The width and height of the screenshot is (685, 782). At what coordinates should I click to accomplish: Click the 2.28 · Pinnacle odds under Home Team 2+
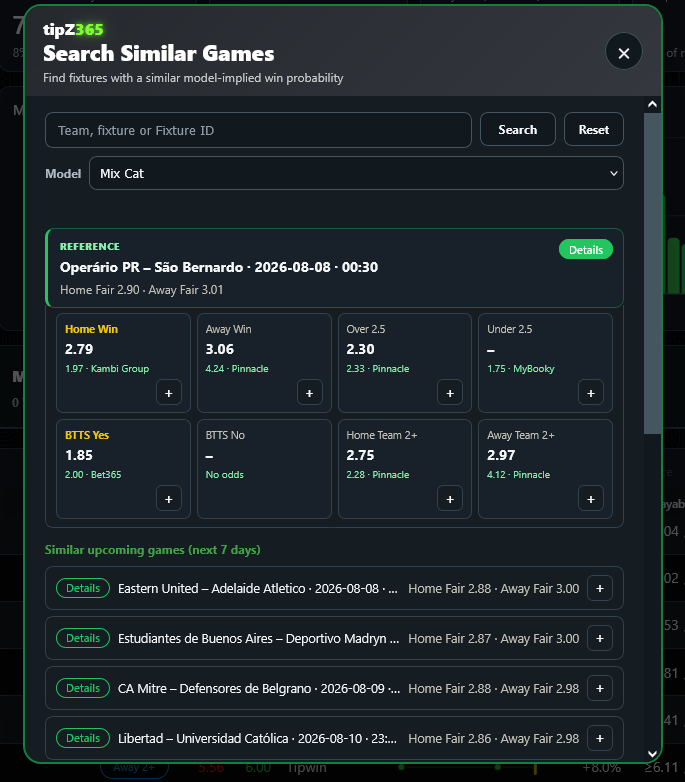[x=377, y=474]
